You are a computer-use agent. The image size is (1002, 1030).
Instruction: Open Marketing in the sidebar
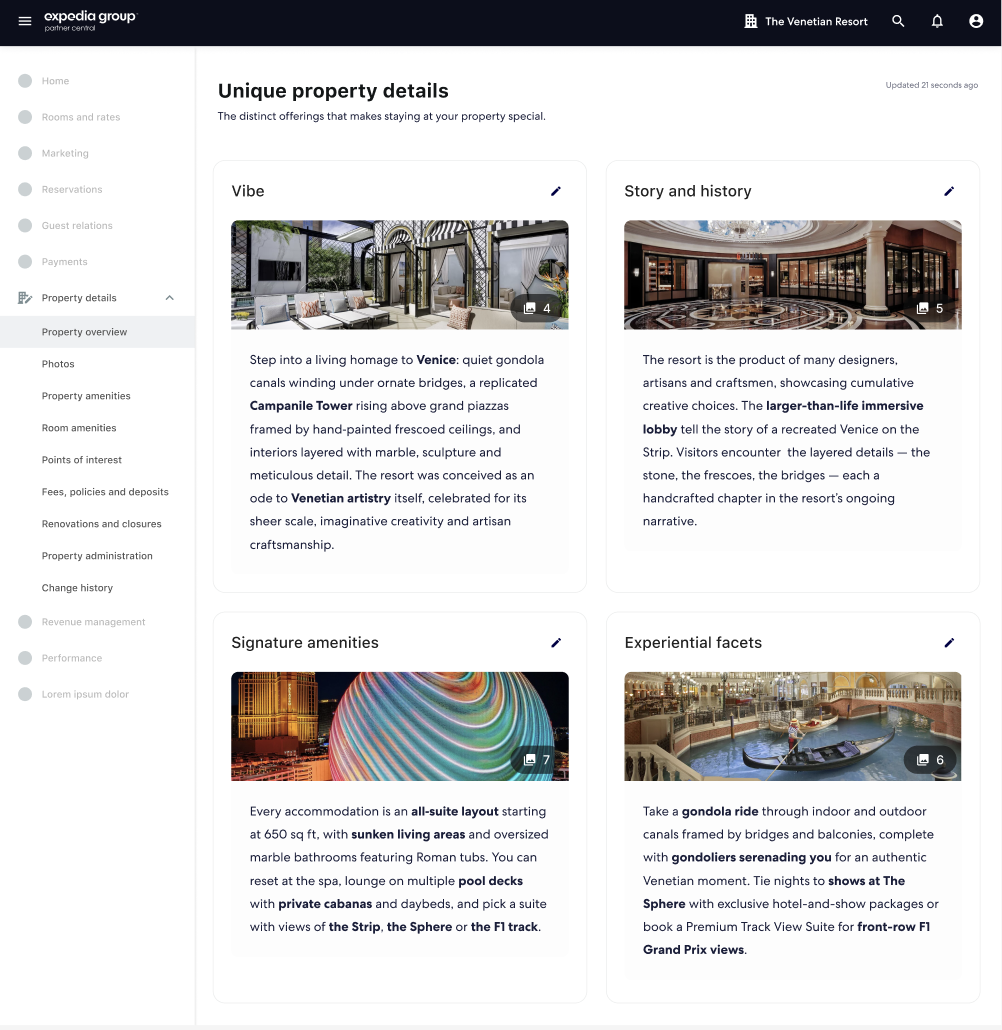(65, 153)
